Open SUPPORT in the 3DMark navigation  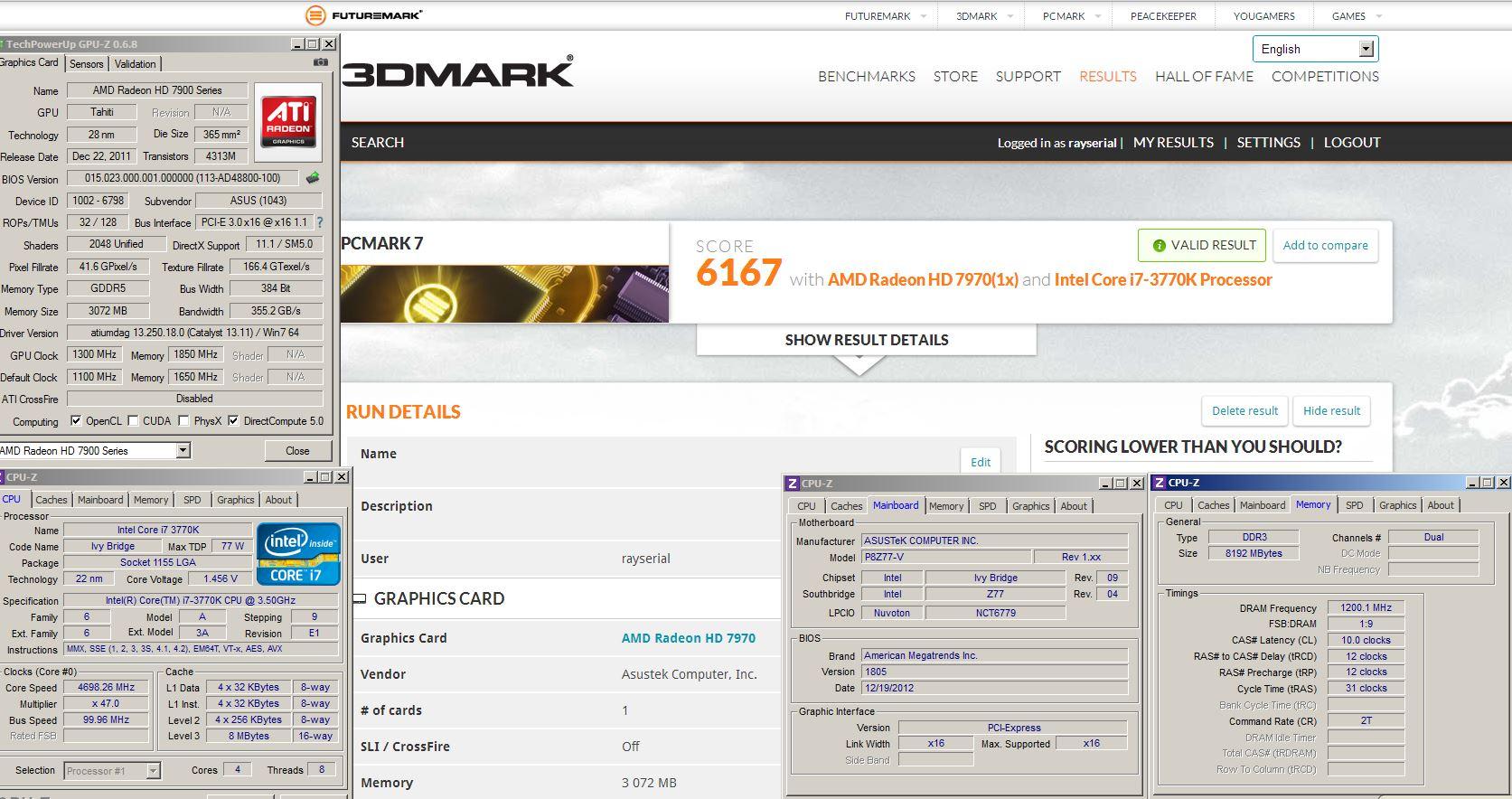[x=1028, y=76]
